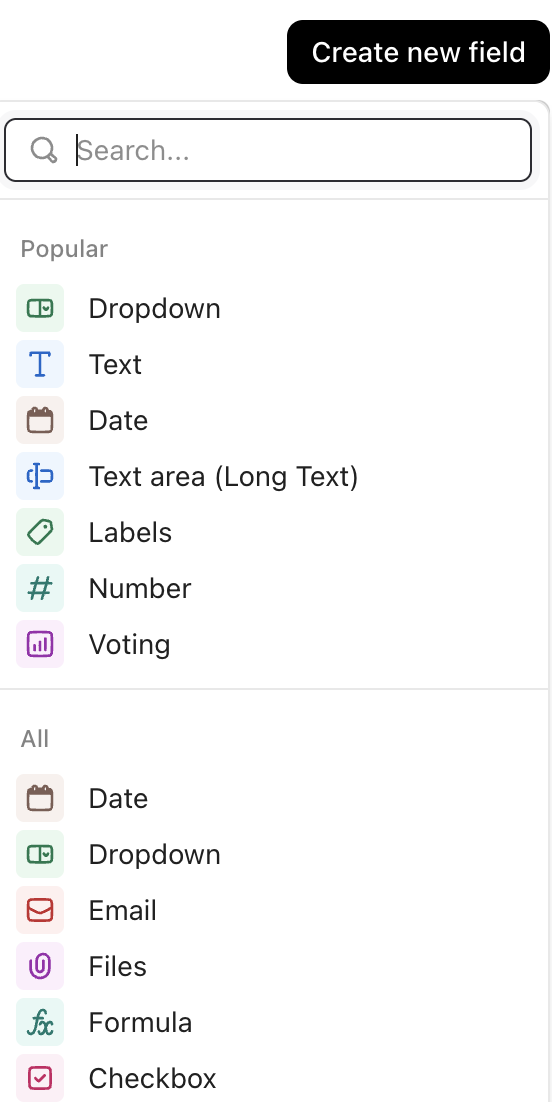Focus the Search field types input
The image size is (552, 1102).
coord(267,150)
